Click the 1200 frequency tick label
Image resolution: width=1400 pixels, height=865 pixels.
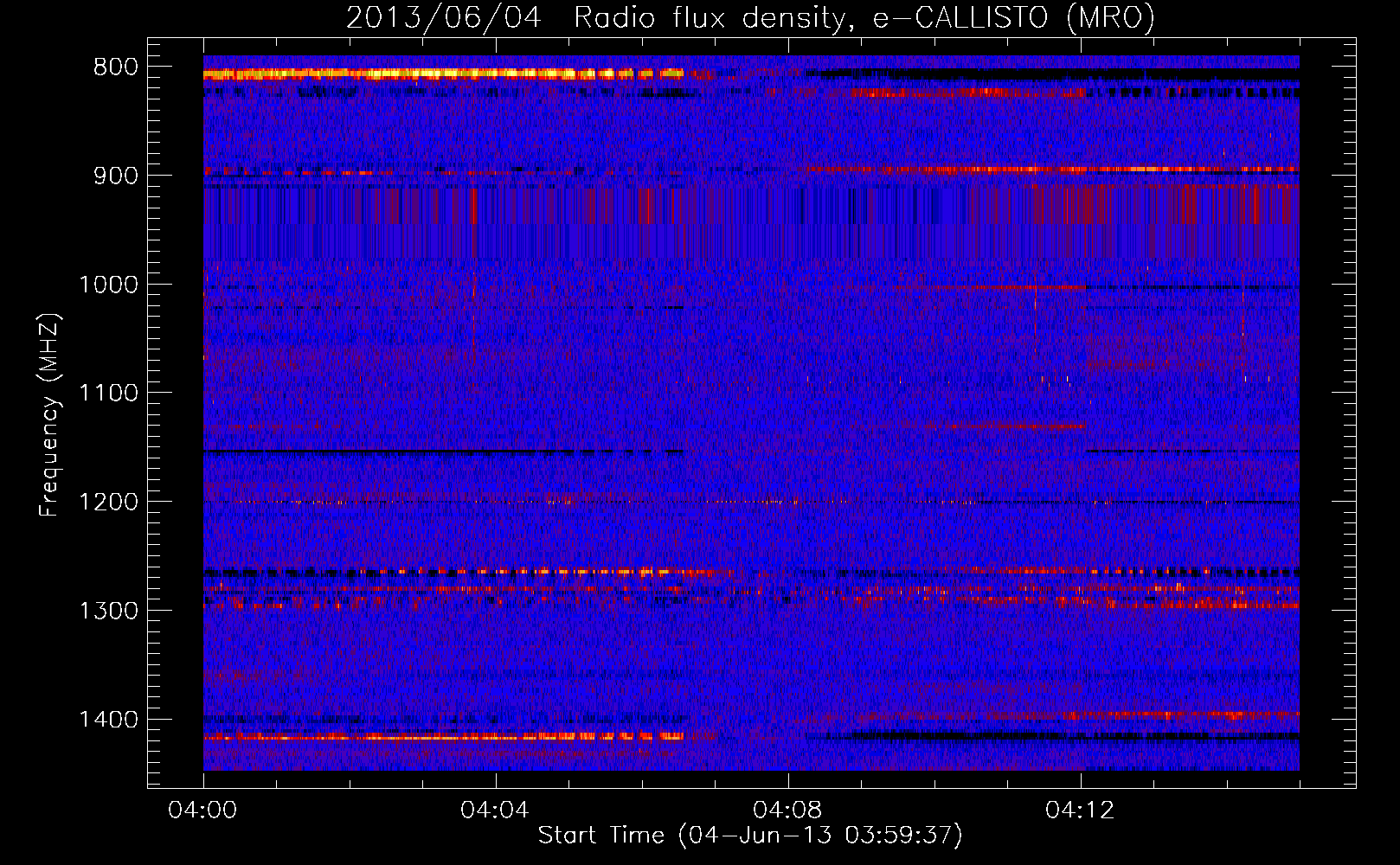click(x=108, y=502)
